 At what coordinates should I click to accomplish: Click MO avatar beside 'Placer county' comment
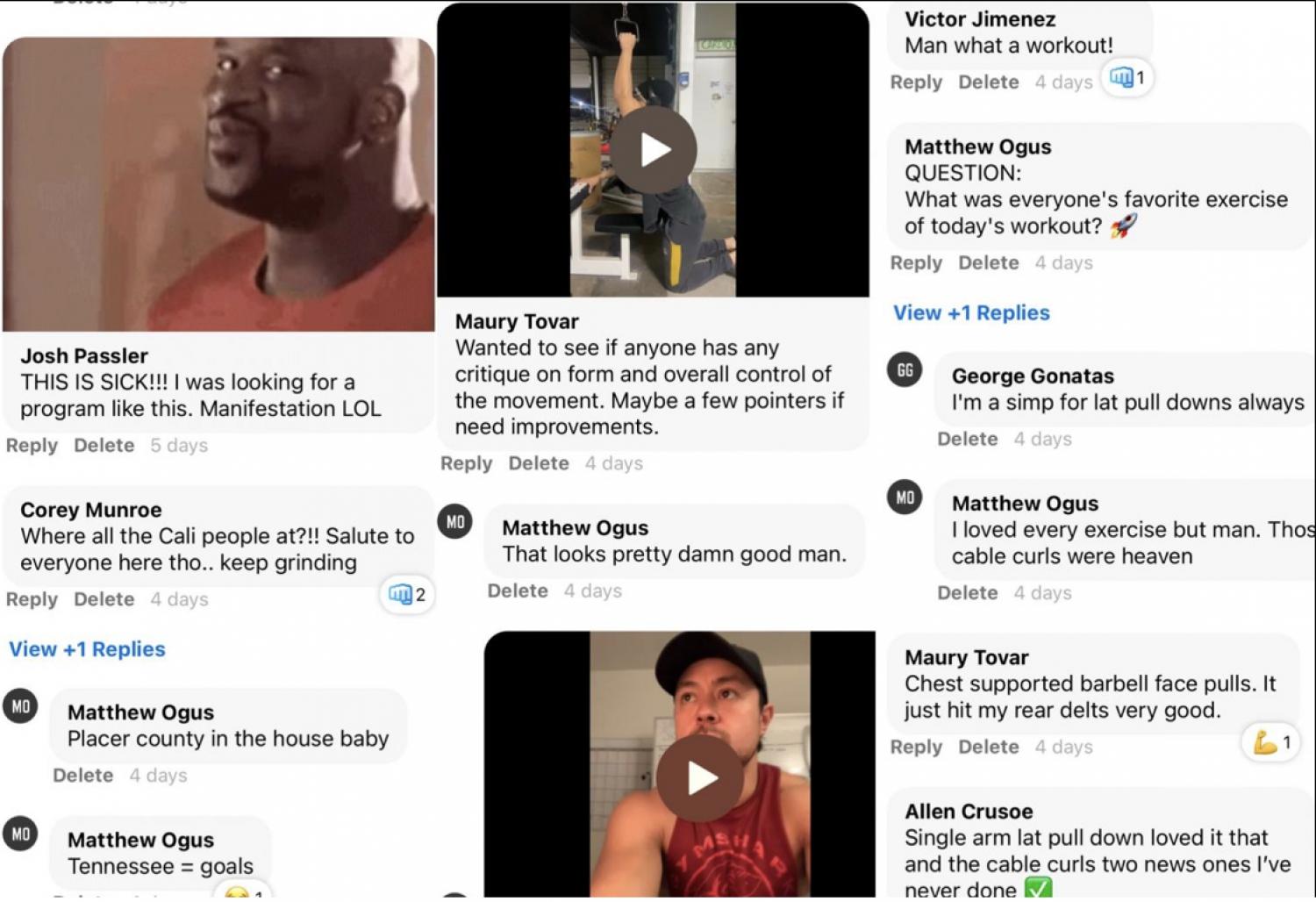pos(20,706)
